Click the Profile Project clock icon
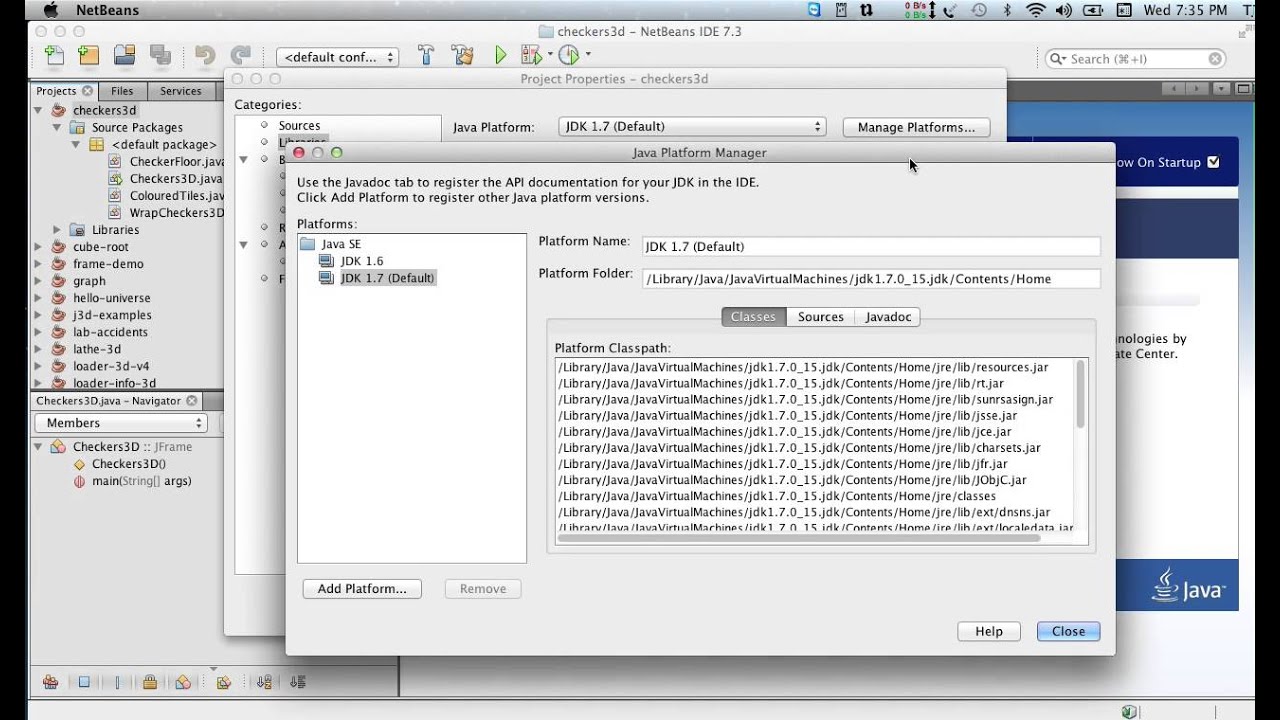Screen dimensions: 1280x720 (x=568, y=56)
